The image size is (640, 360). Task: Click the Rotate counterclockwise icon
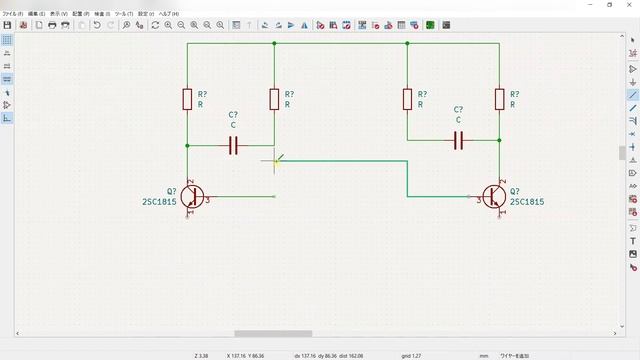coord(265,25)
